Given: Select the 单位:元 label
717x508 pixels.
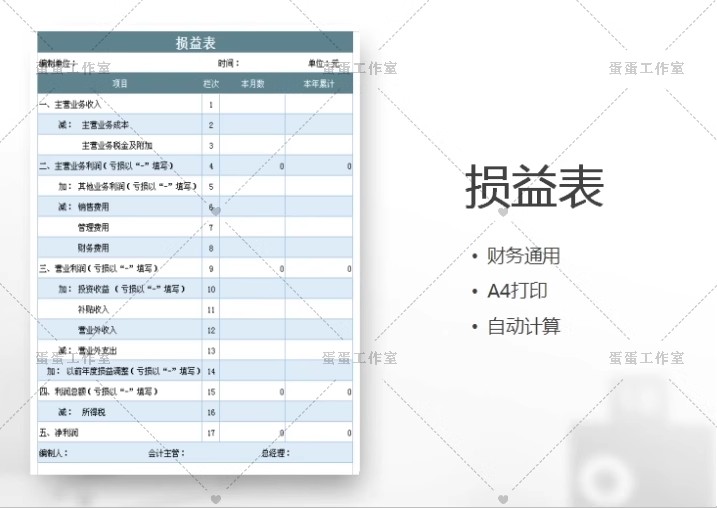Looking at the screenshot, I should (x=324, y=64).
